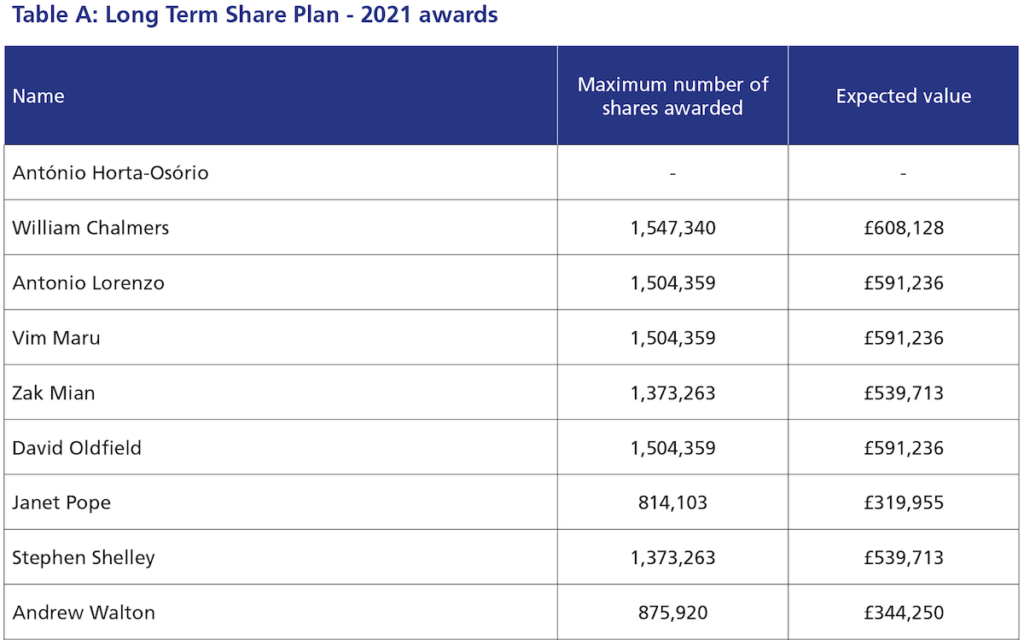Select Vim Maru's shares figure 1,504,359
Screen dimensions: 1024x640
coord(672,338)
